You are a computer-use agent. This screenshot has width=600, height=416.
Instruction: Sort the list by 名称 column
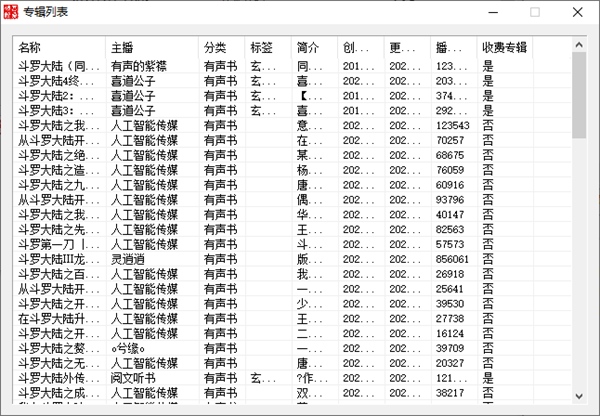click(58, 47)
